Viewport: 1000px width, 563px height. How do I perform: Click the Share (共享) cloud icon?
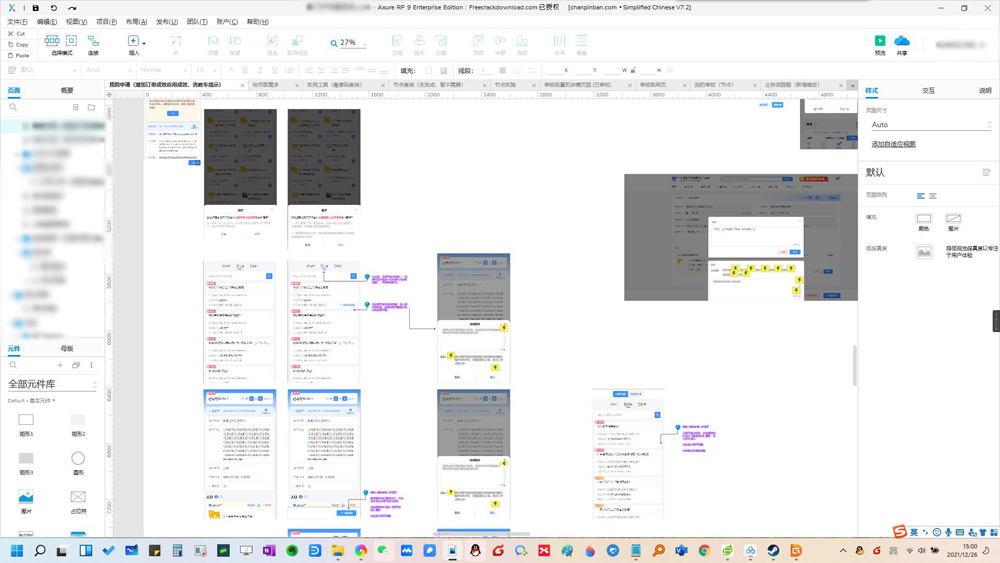tap(902, 41)
